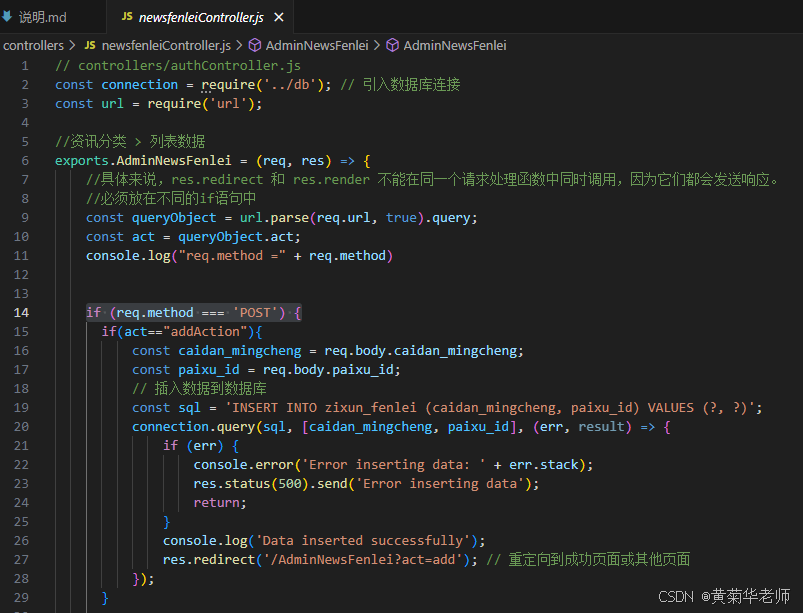Click the '/AdminNewsFenlei?act=add' string
803x613 pixels.
[363, 559]
